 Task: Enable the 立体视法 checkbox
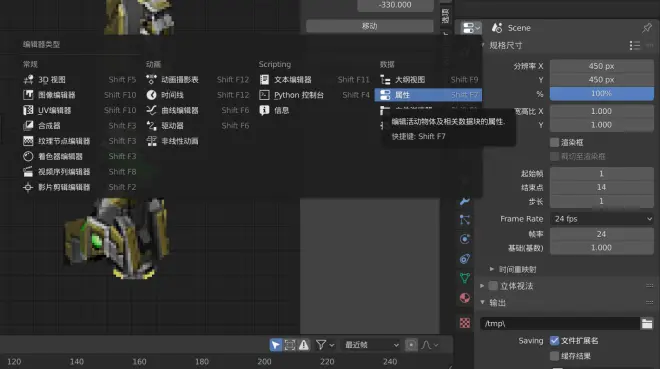(493, 286)
